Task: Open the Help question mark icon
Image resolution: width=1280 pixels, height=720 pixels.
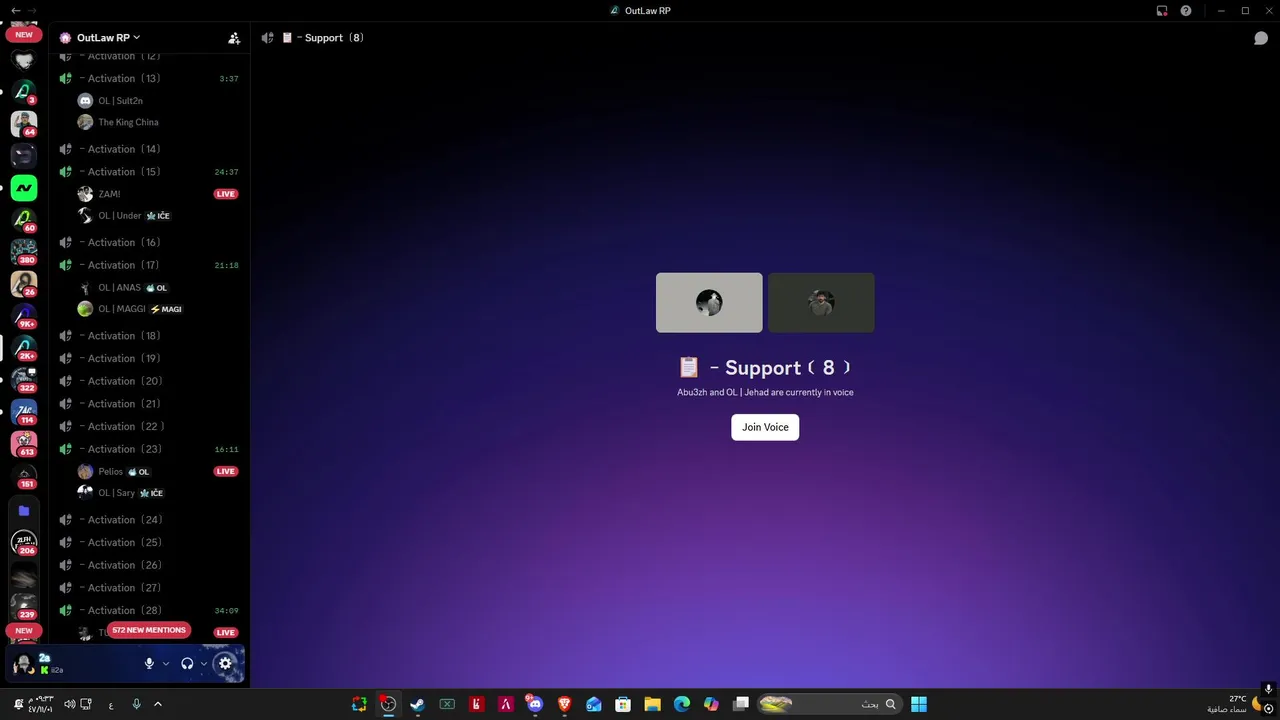Action: pyautogui.click(x=1186, y=10)
